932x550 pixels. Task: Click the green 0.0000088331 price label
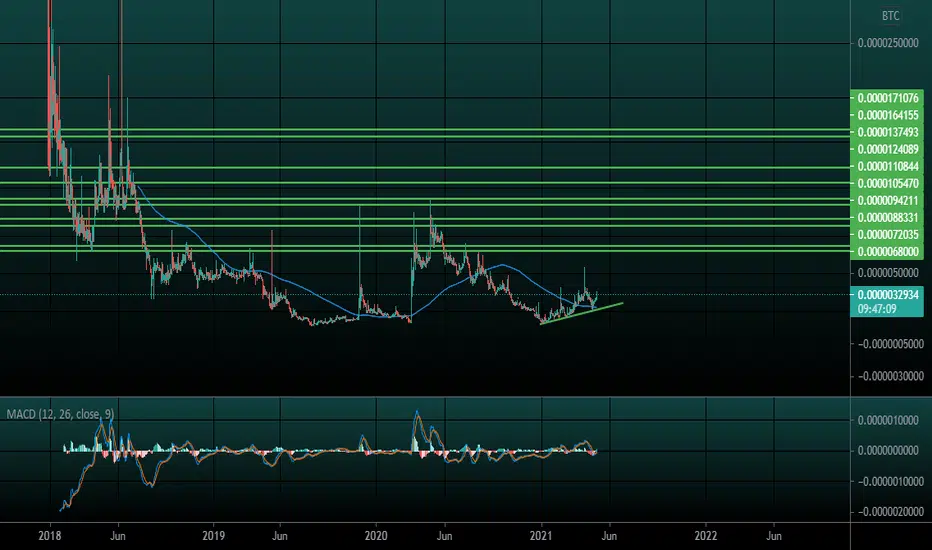click(x=888, y=218)
